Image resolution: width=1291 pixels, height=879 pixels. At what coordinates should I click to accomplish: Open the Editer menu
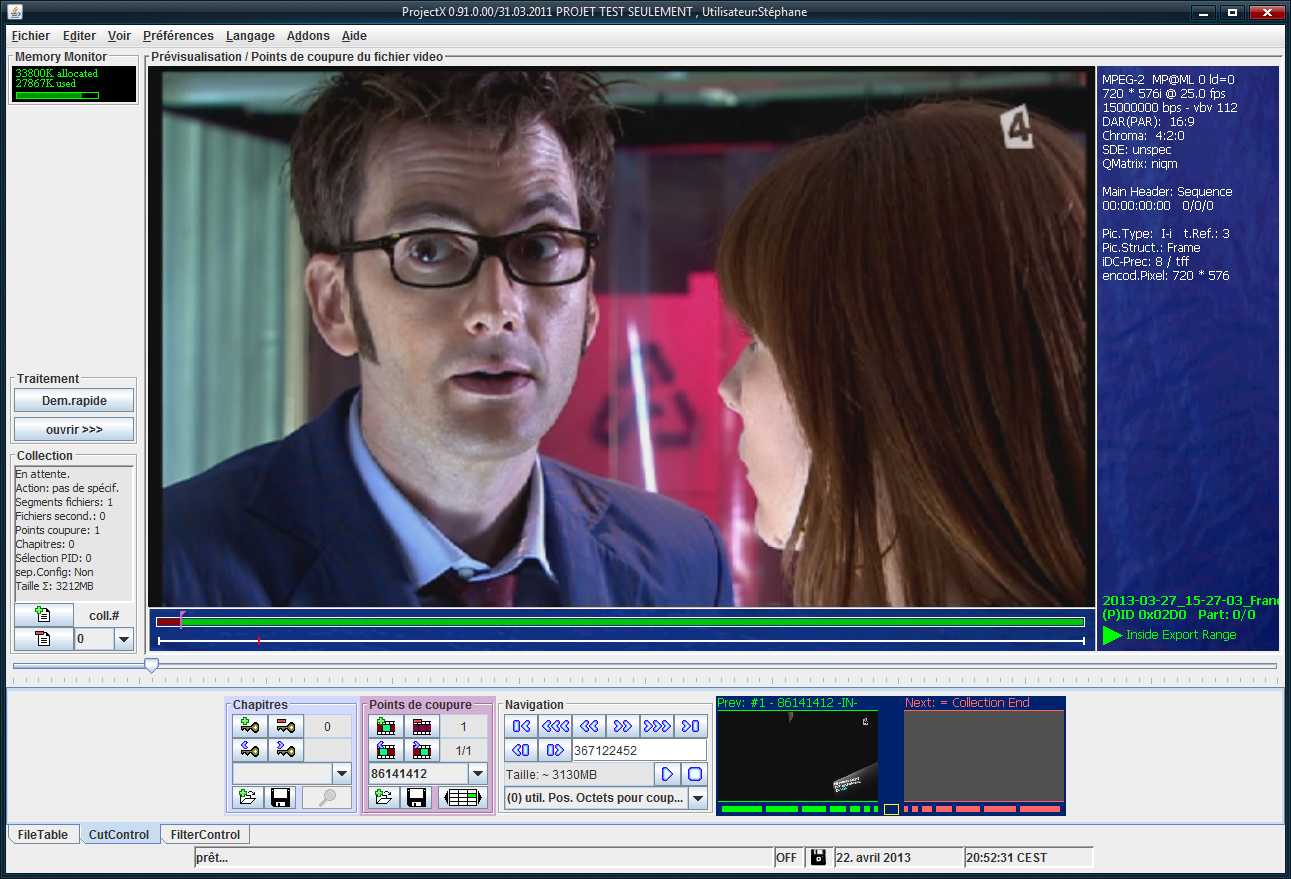(79, 36)
